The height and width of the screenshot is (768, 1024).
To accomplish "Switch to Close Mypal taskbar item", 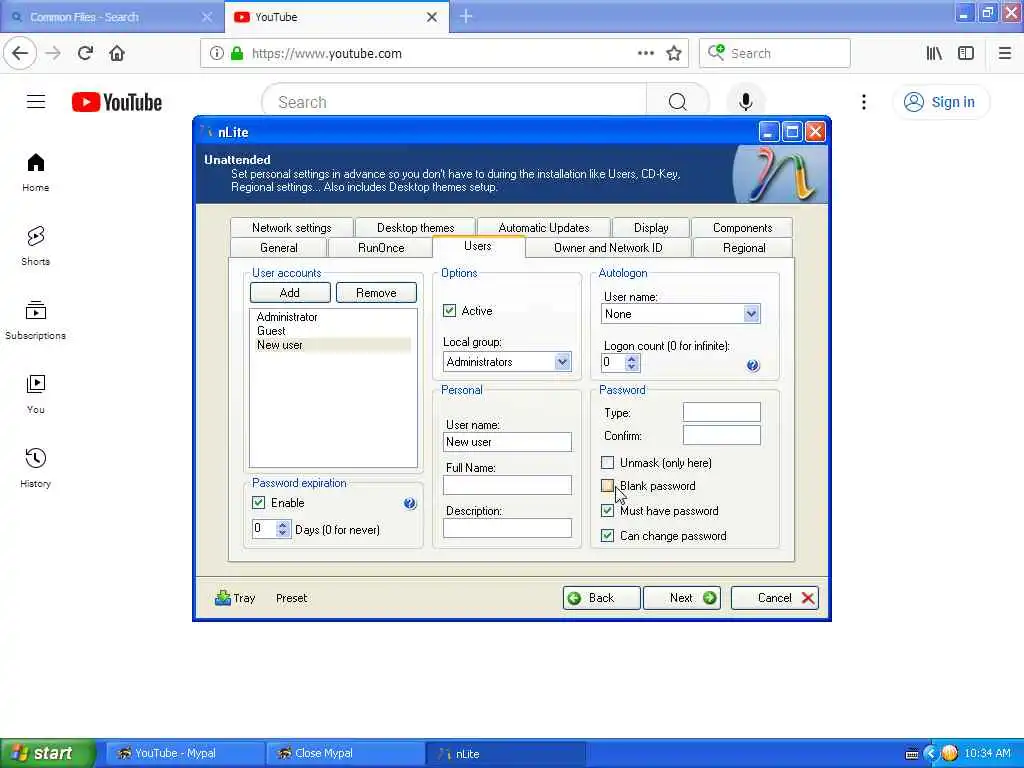I will 345,753.
